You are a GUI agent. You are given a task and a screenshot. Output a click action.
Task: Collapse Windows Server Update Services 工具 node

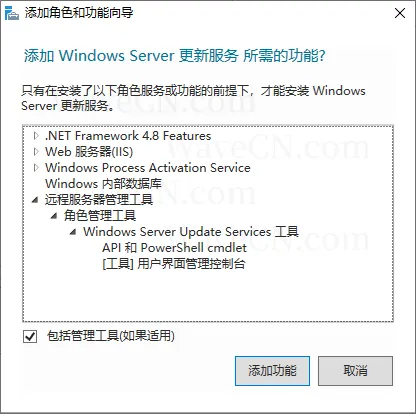click(x=73, y=232)
